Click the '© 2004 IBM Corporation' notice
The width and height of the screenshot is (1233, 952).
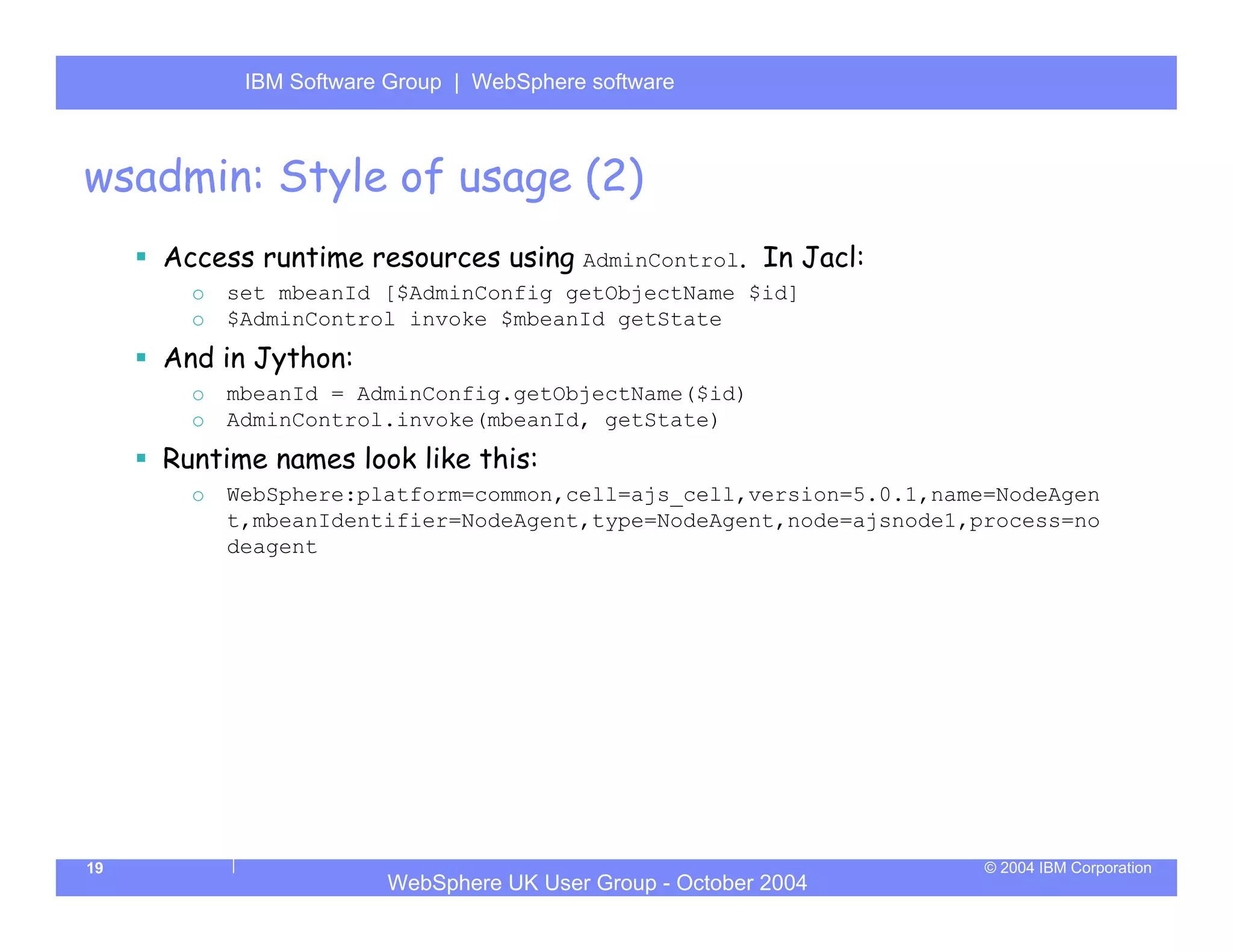click(1067, 868)
